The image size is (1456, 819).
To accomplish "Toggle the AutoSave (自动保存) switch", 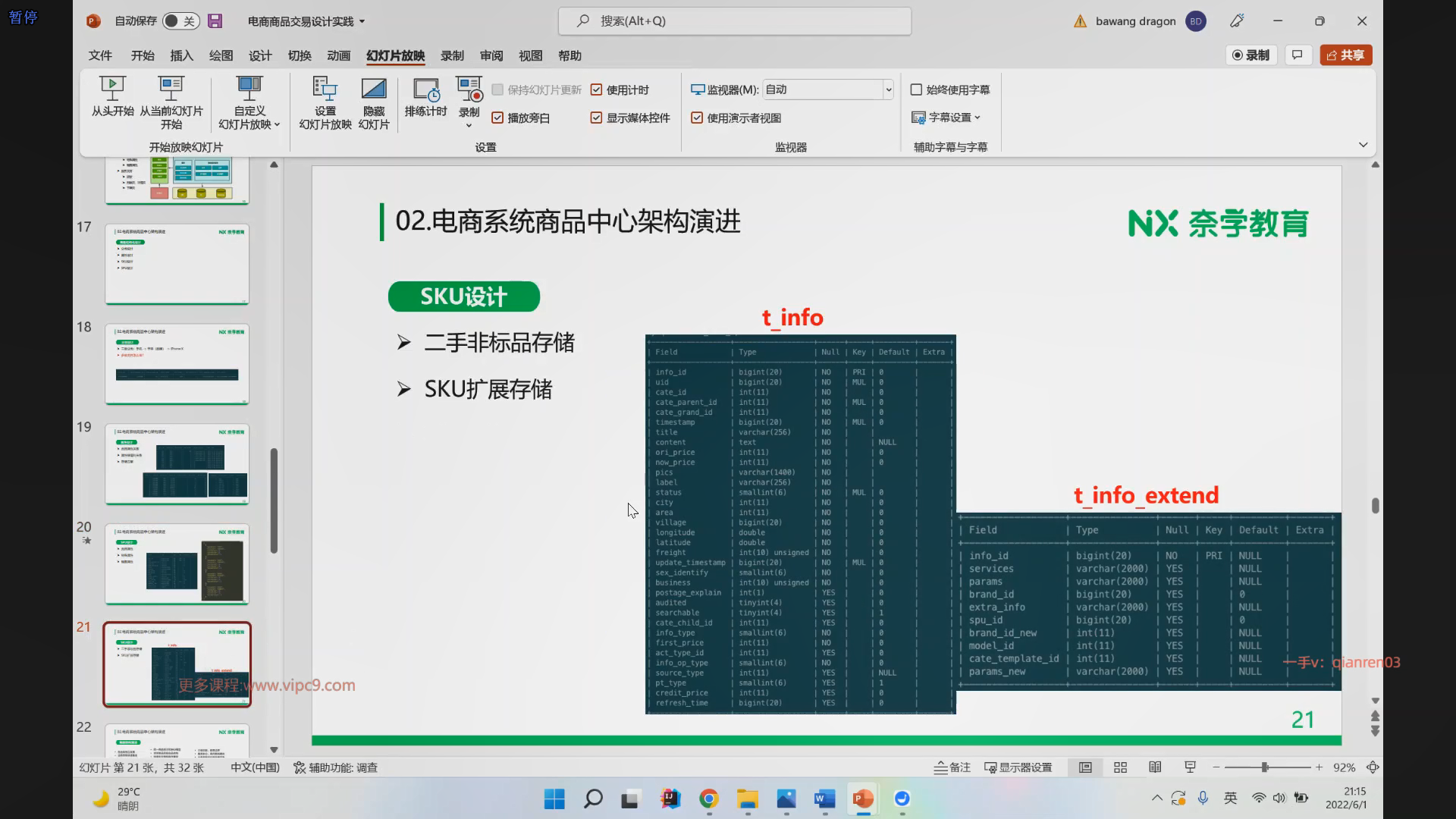I will pos(180,21).
